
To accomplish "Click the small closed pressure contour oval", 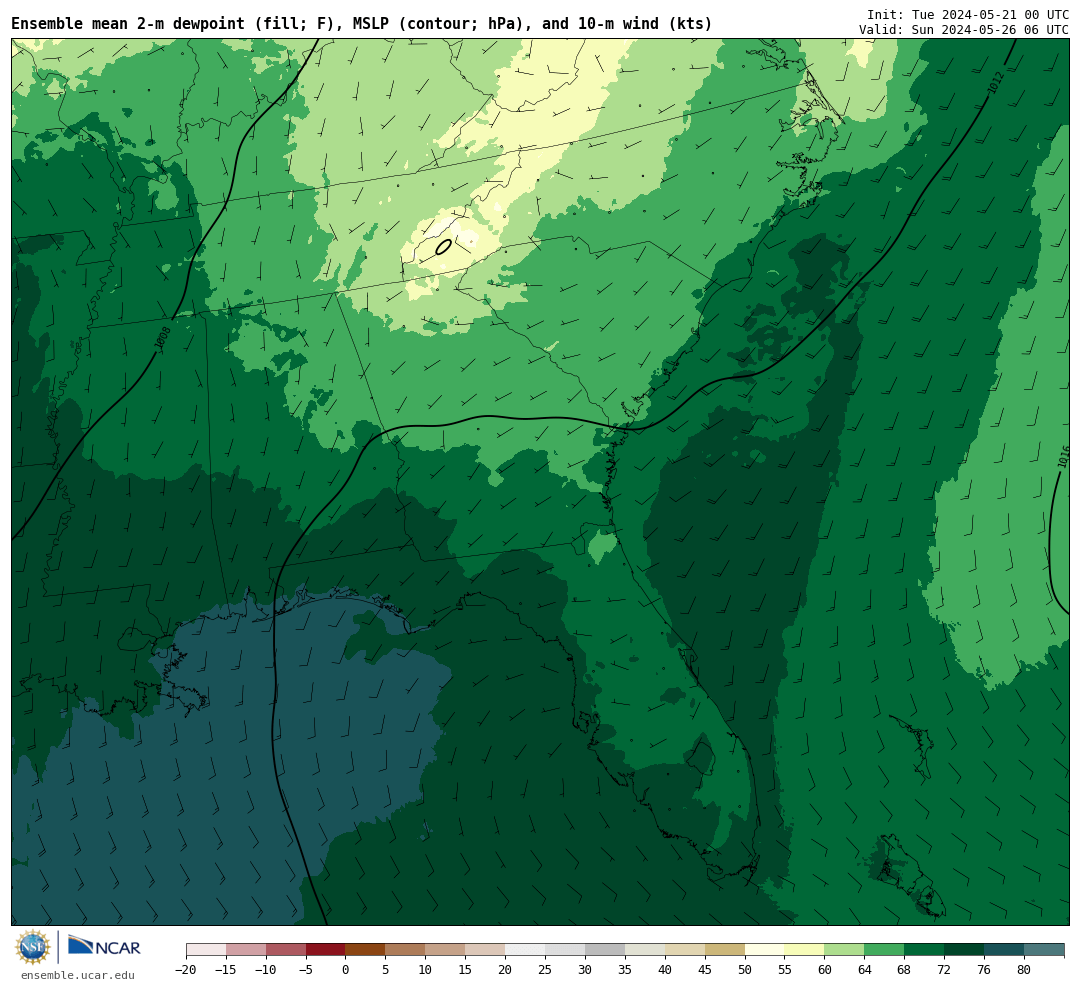I will click(x=444, y=246).
